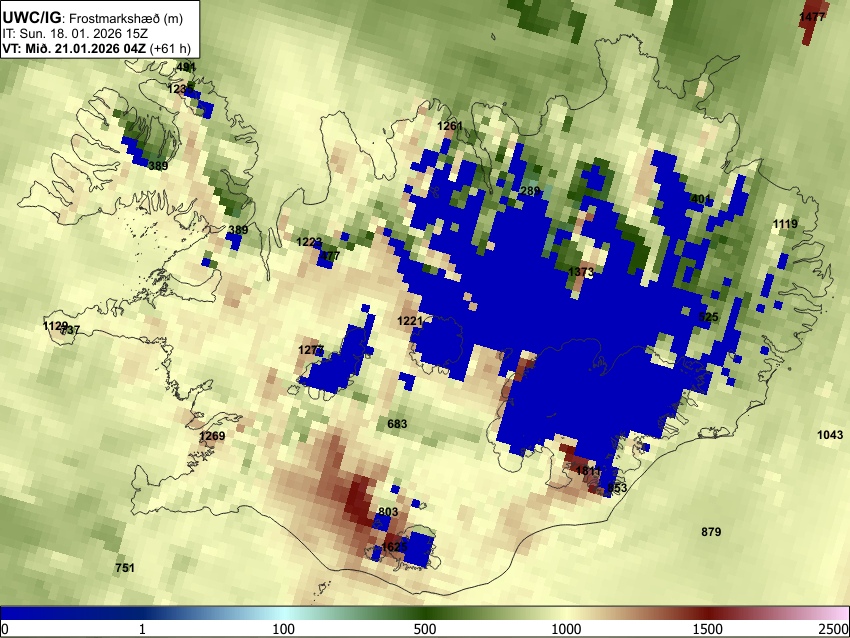Viewport: 850px width, 638px height.
Task: Click the map value 751
Action: click(x=125, y=568)
